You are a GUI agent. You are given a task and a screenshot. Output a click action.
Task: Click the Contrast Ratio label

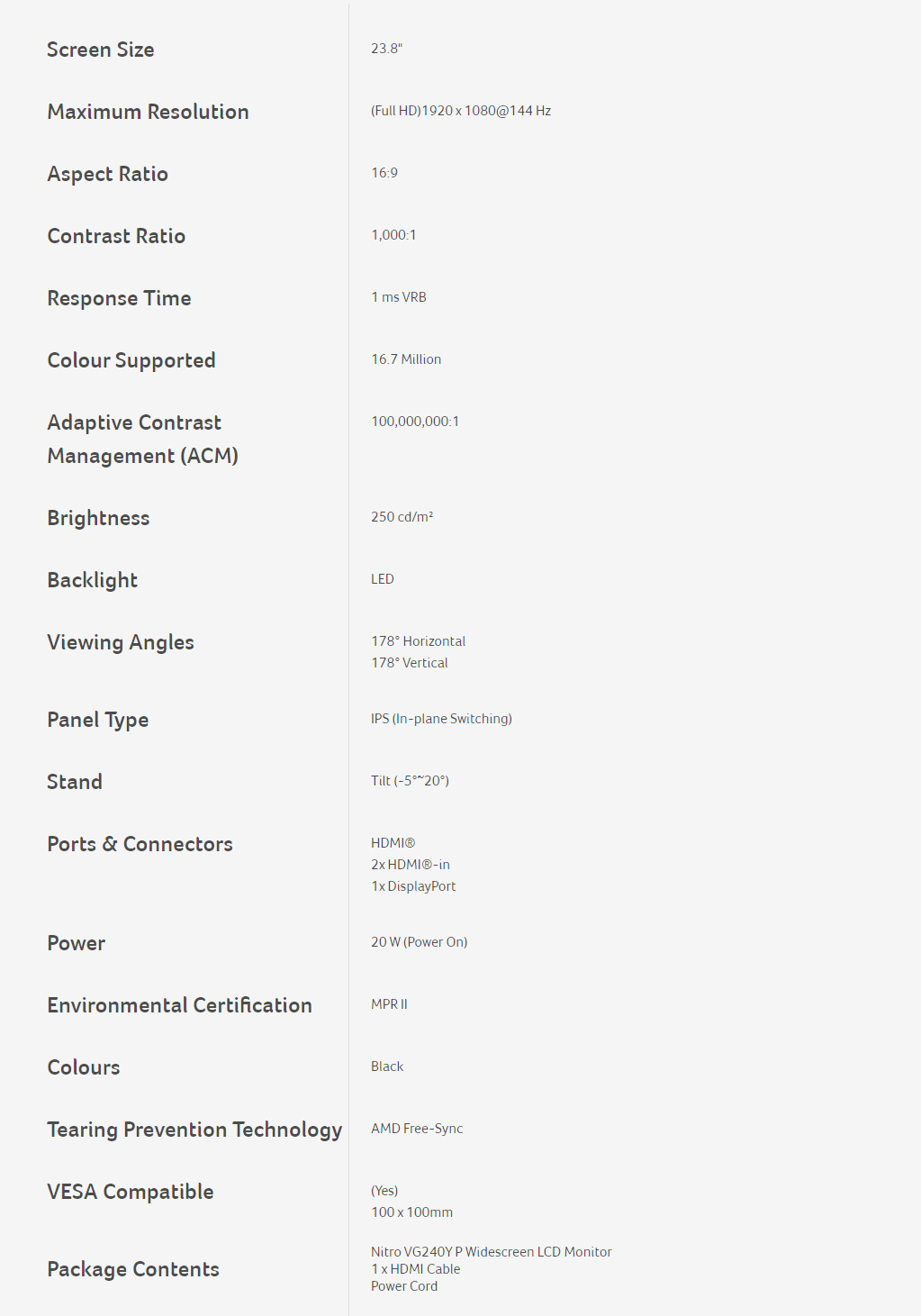pos(116,236)
